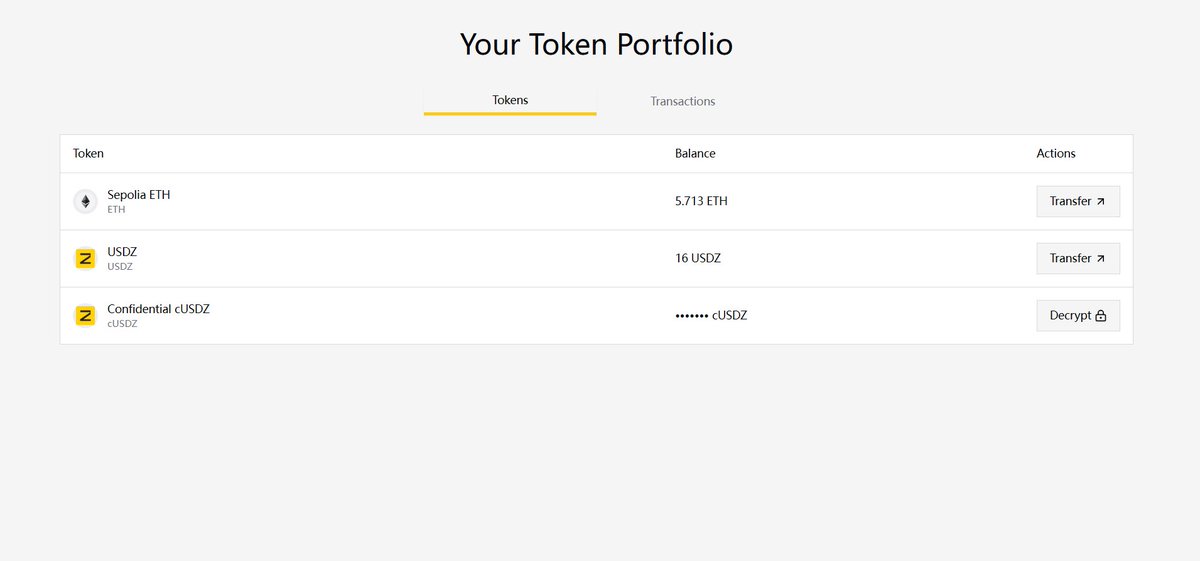The height and width of the screenshot is (561, 1200).
Task: Click the Actions column header
Action: (1056, 153)
